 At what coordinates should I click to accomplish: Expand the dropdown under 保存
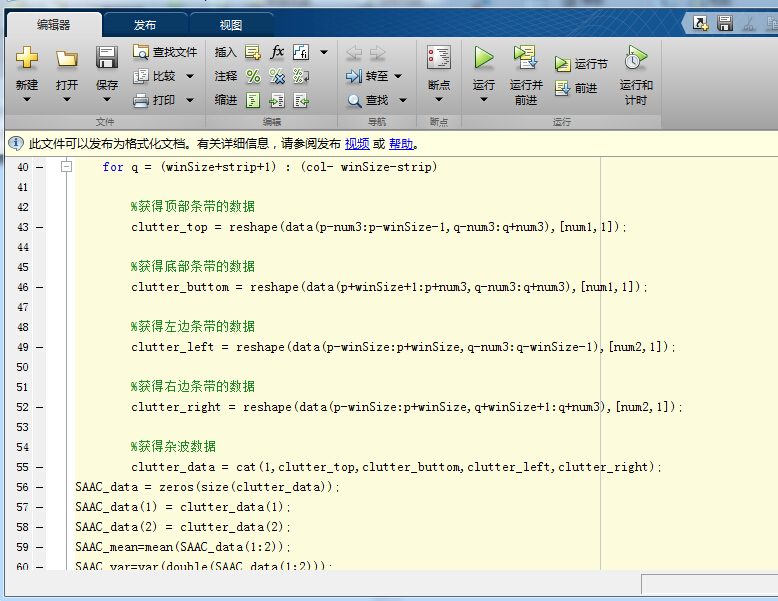[107, 99]
